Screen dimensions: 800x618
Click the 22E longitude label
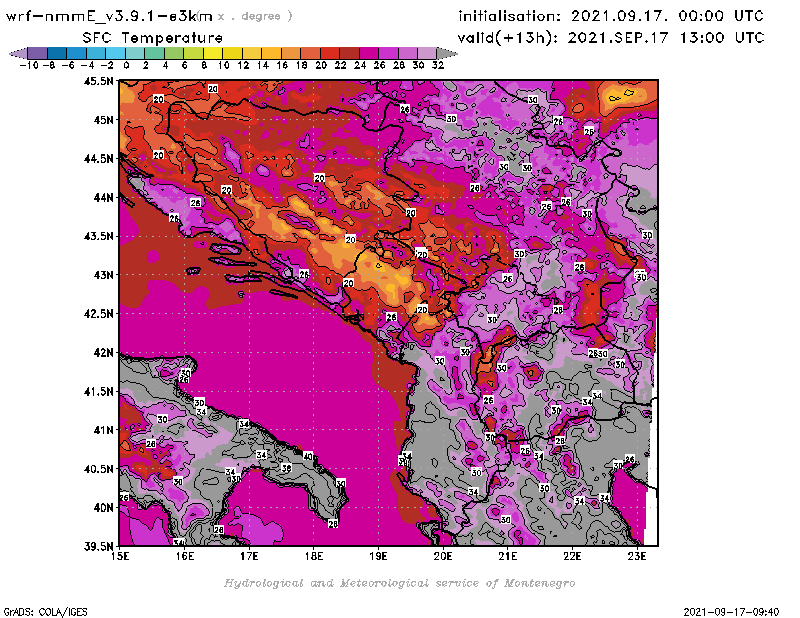point(572,556)
